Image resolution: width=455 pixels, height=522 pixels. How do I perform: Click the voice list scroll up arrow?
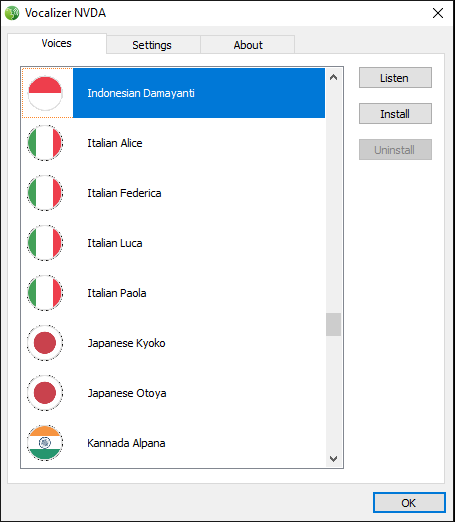333,77
